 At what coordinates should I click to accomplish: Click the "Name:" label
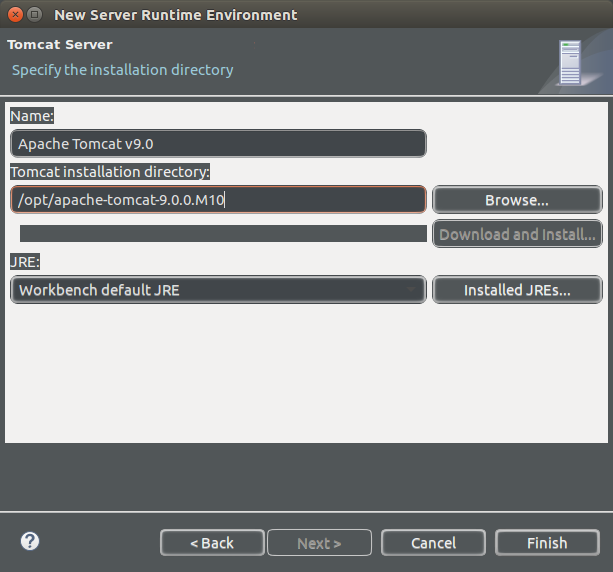click(x=32, y=116)
